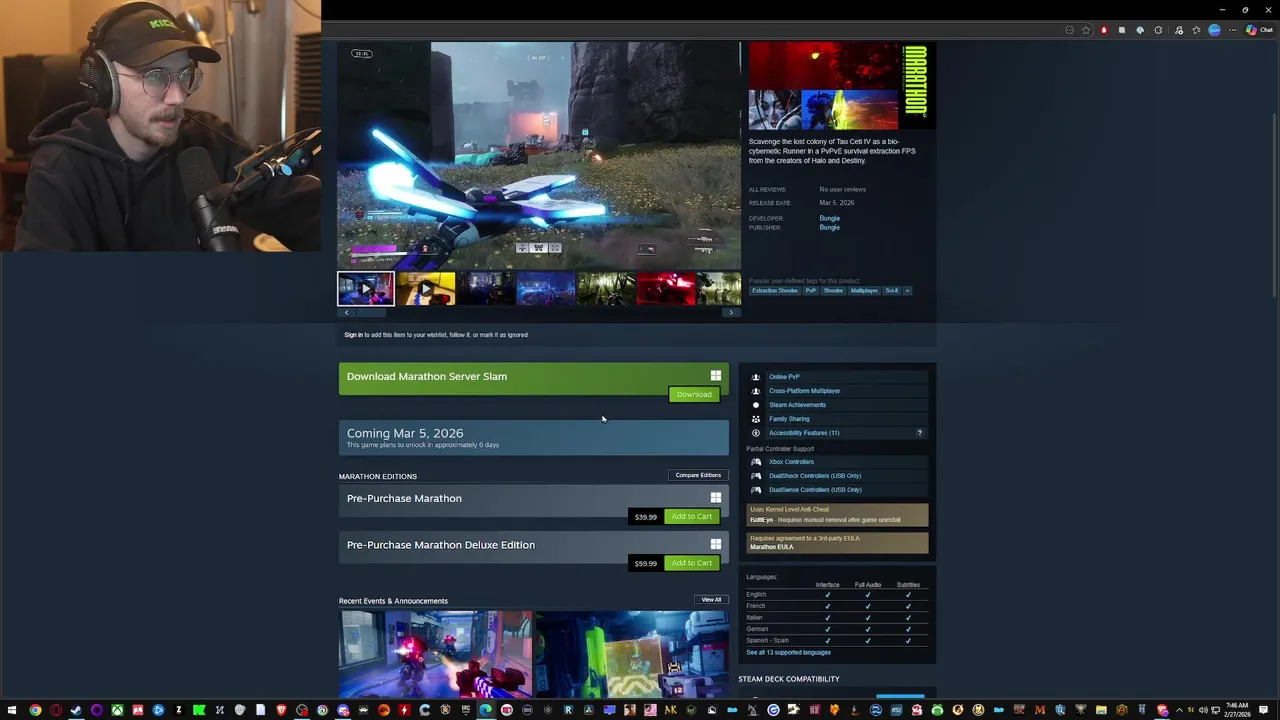Click the Windows Start button
Viewport: 1280px width, 720px height.
point(11,710)
